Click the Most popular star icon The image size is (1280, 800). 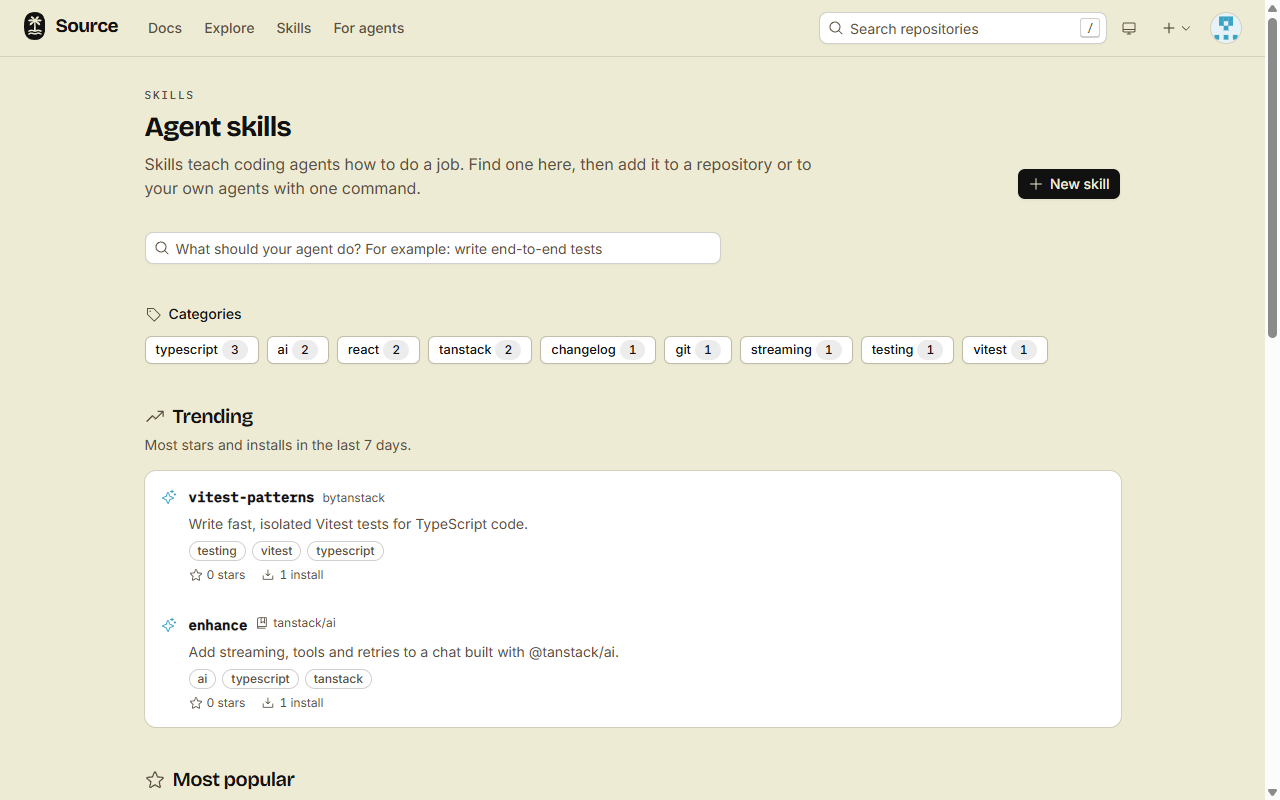click(x=155, y=780)
